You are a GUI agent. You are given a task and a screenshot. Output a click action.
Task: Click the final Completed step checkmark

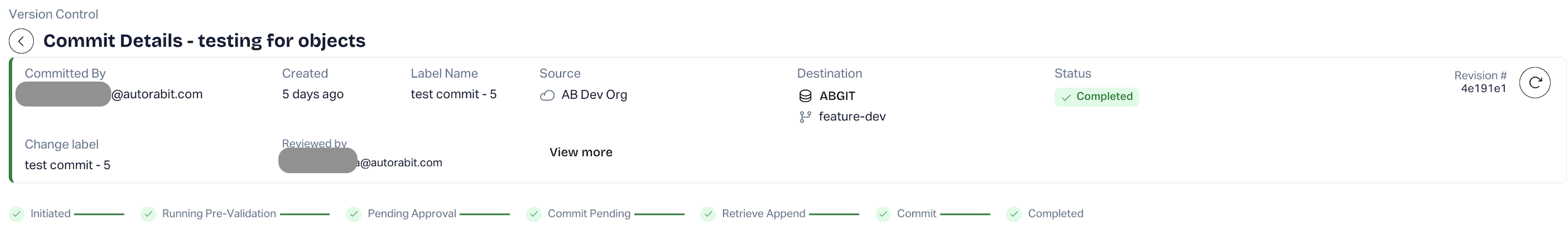coord(1014,214)
